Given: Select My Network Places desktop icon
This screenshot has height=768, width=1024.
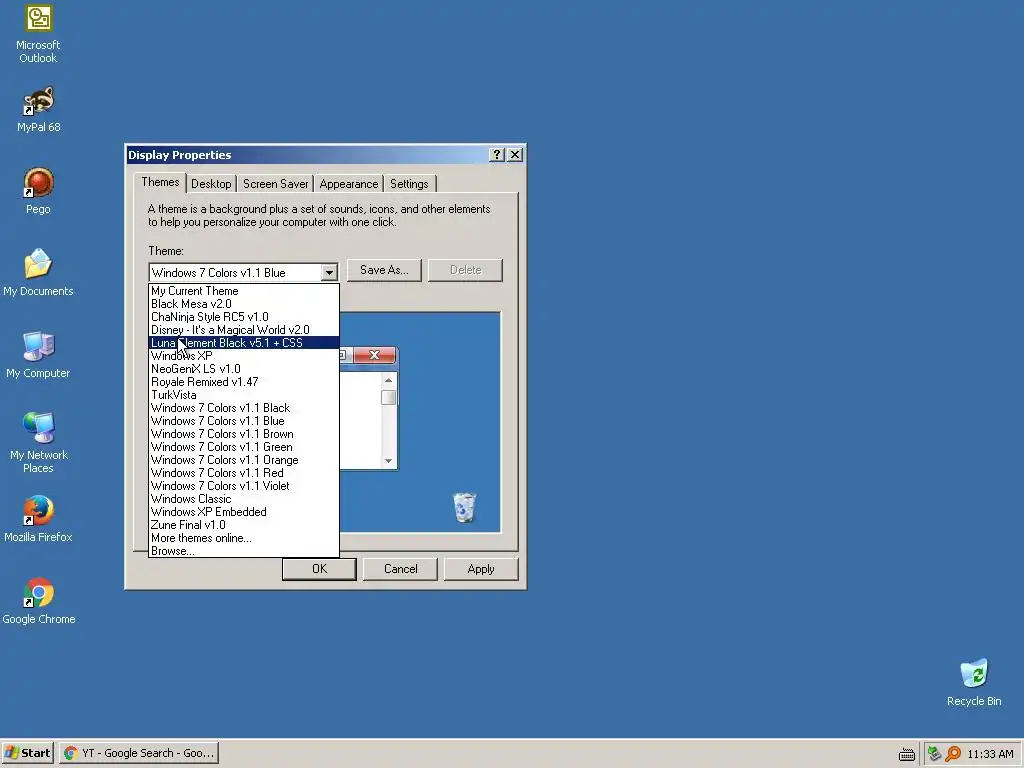Looking at the screenshot, I should 38,443.
